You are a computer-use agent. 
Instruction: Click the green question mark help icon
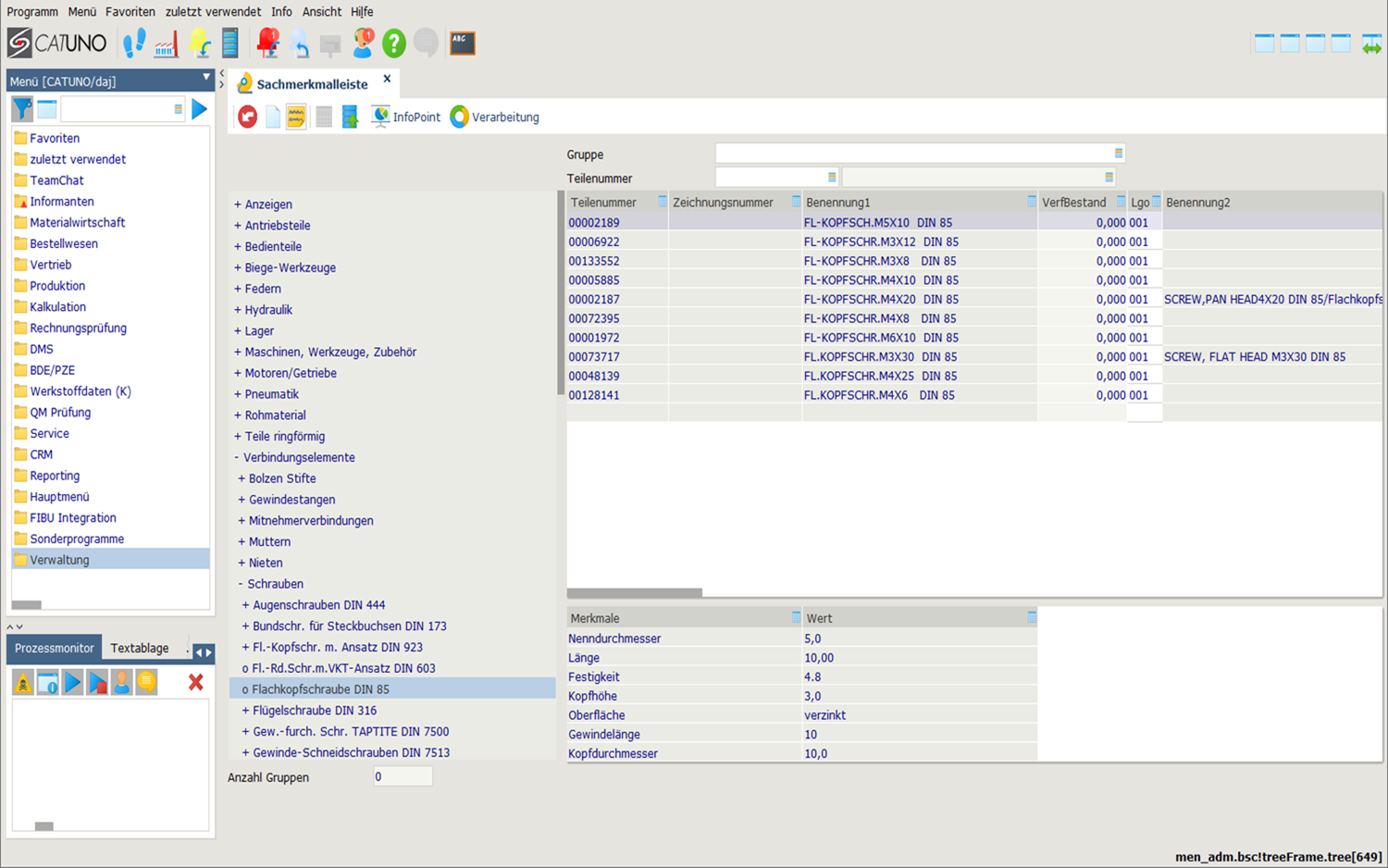tap(393, 43)
